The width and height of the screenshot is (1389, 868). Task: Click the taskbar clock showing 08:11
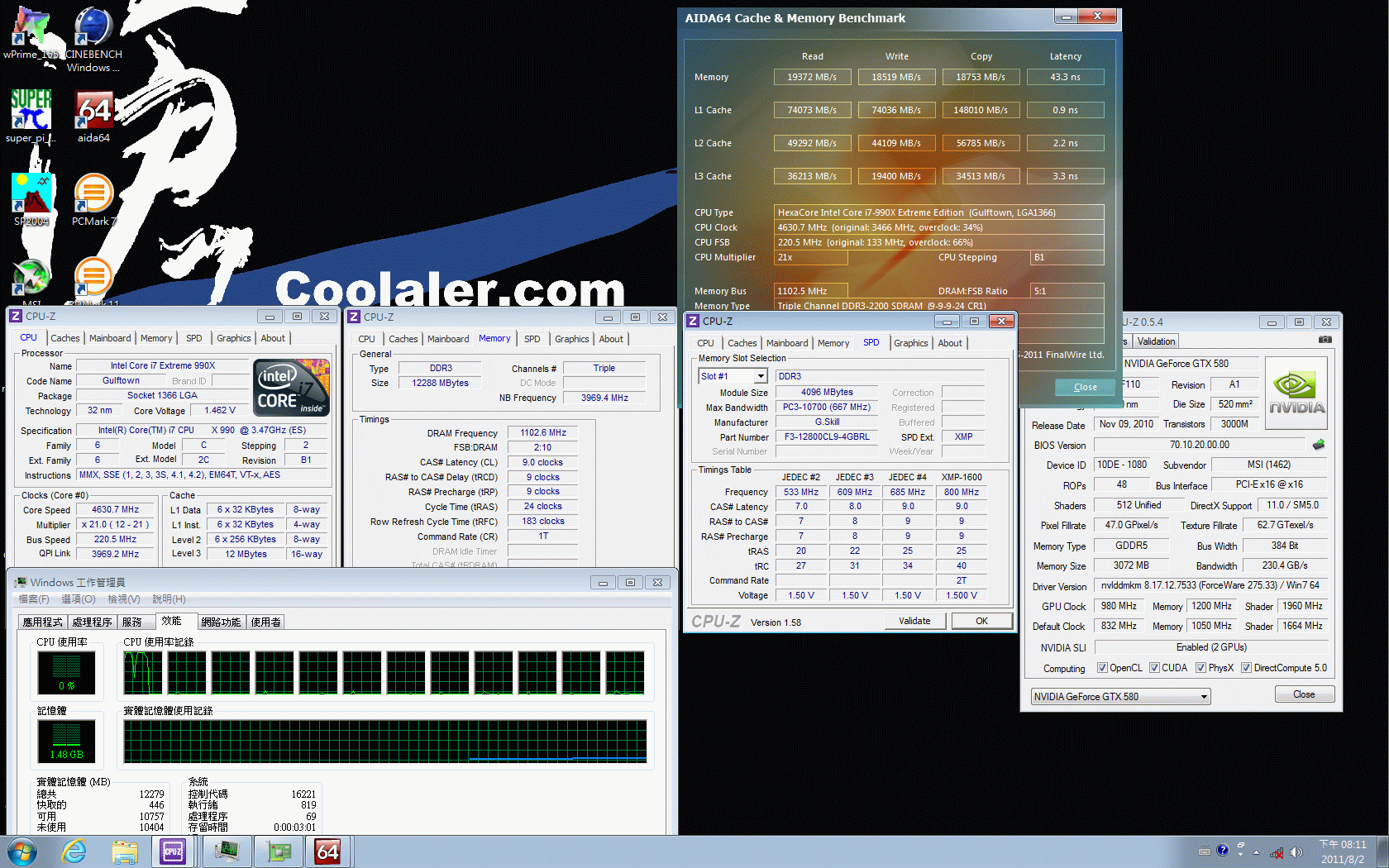coord(1342,851)
